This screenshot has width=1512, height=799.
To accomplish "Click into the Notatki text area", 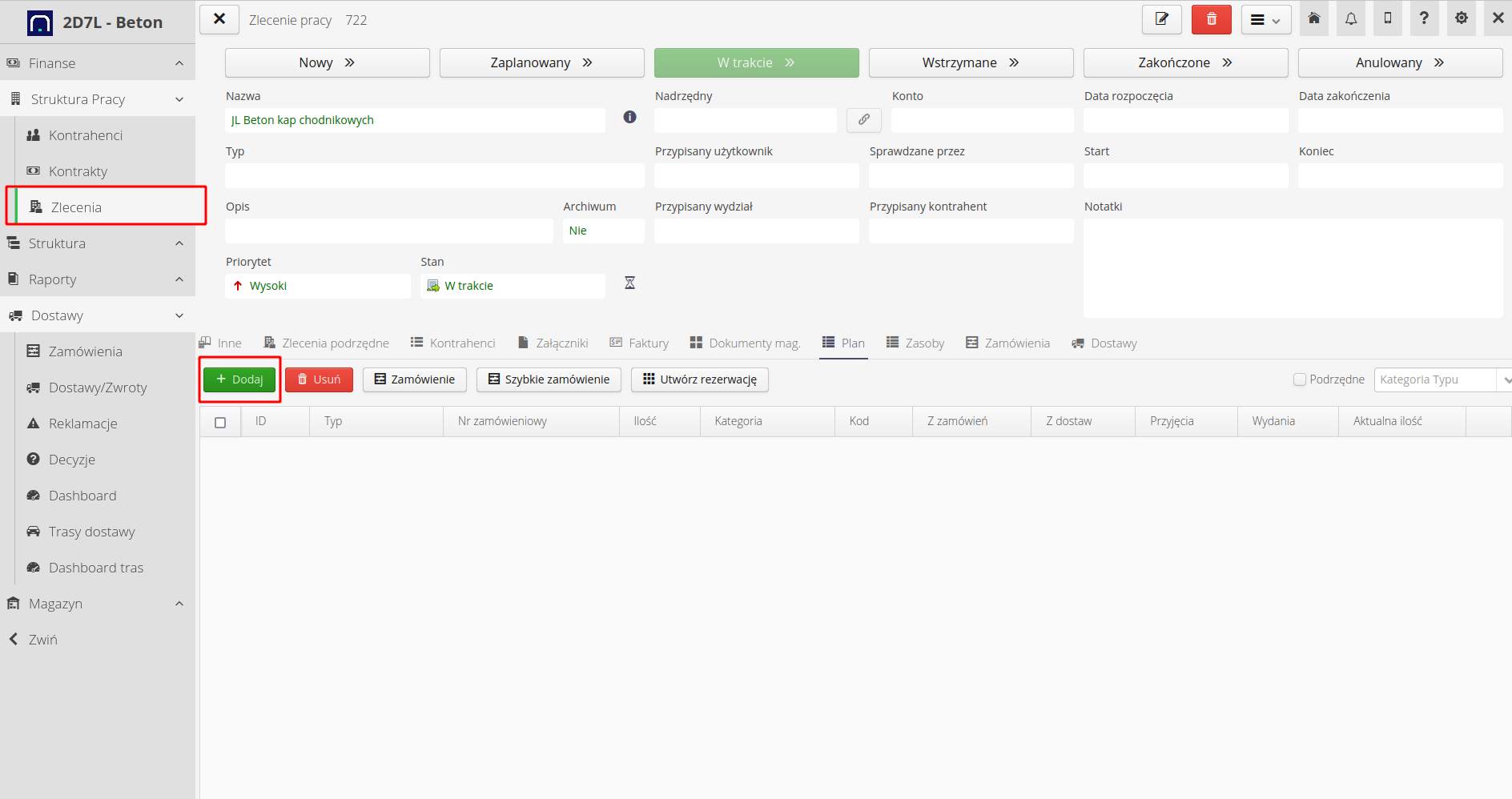I will 1292,268.
